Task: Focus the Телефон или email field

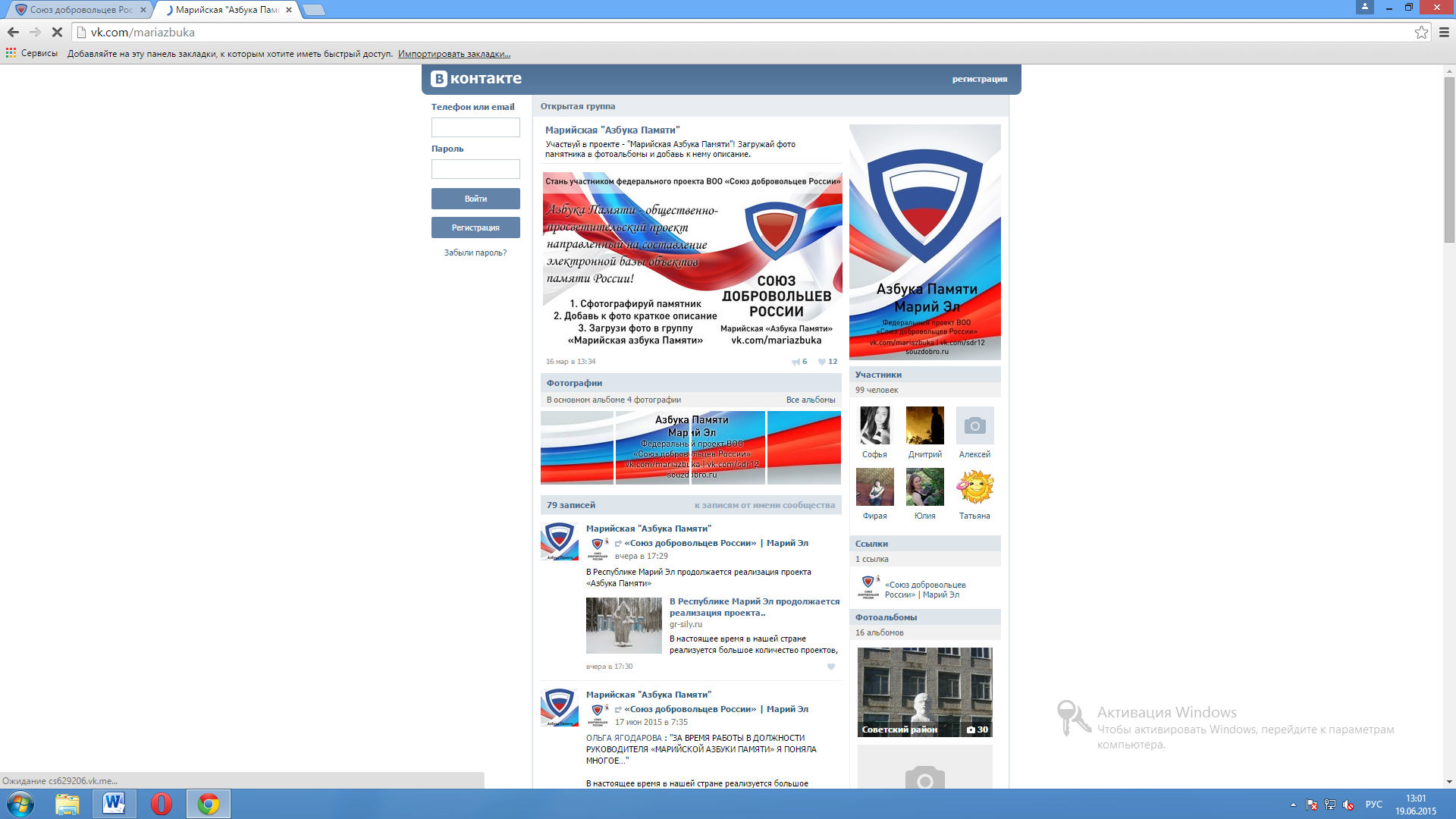Action: coord(475,127)
